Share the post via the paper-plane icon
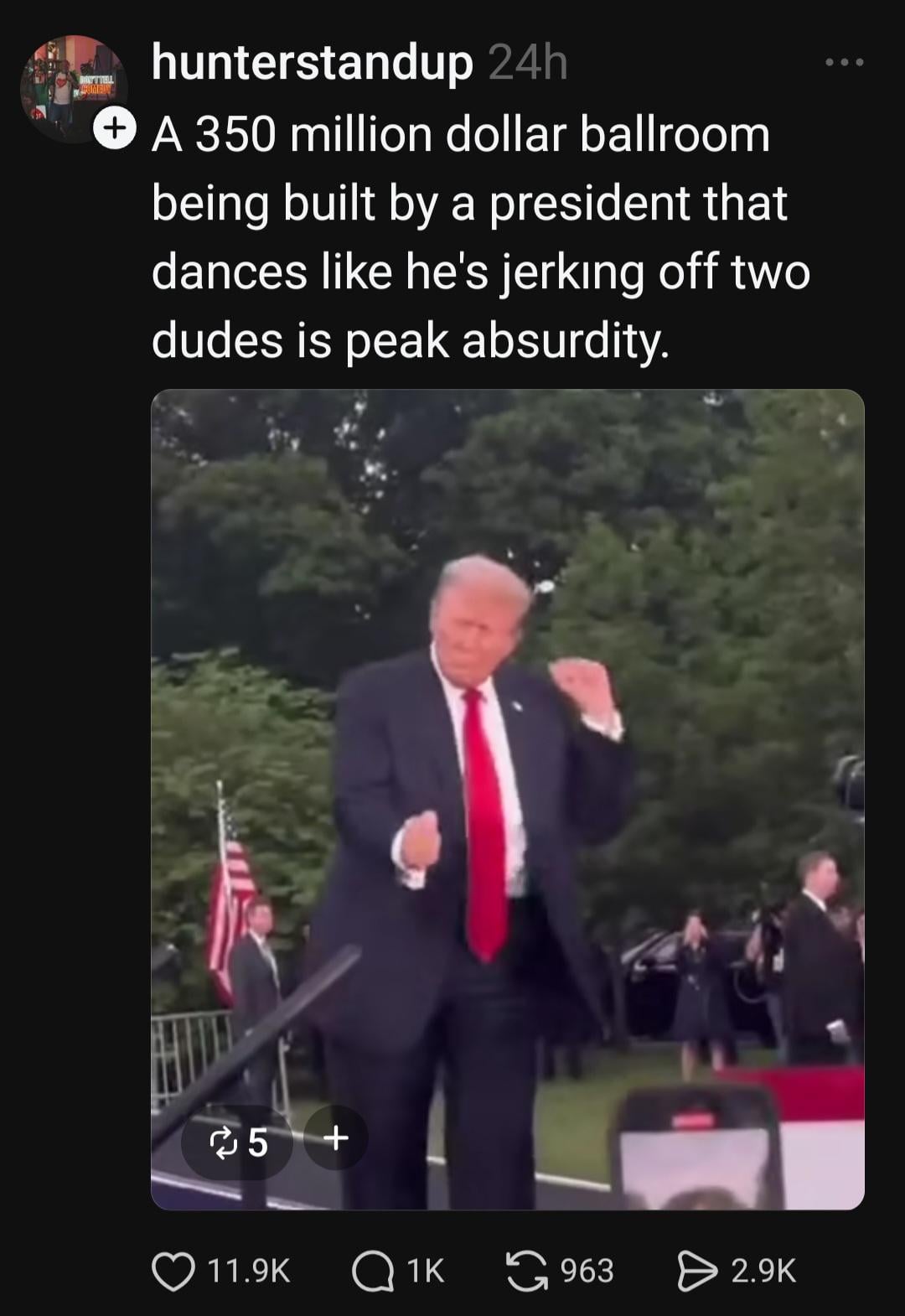905x1316 pixels. click(697, 1271)
